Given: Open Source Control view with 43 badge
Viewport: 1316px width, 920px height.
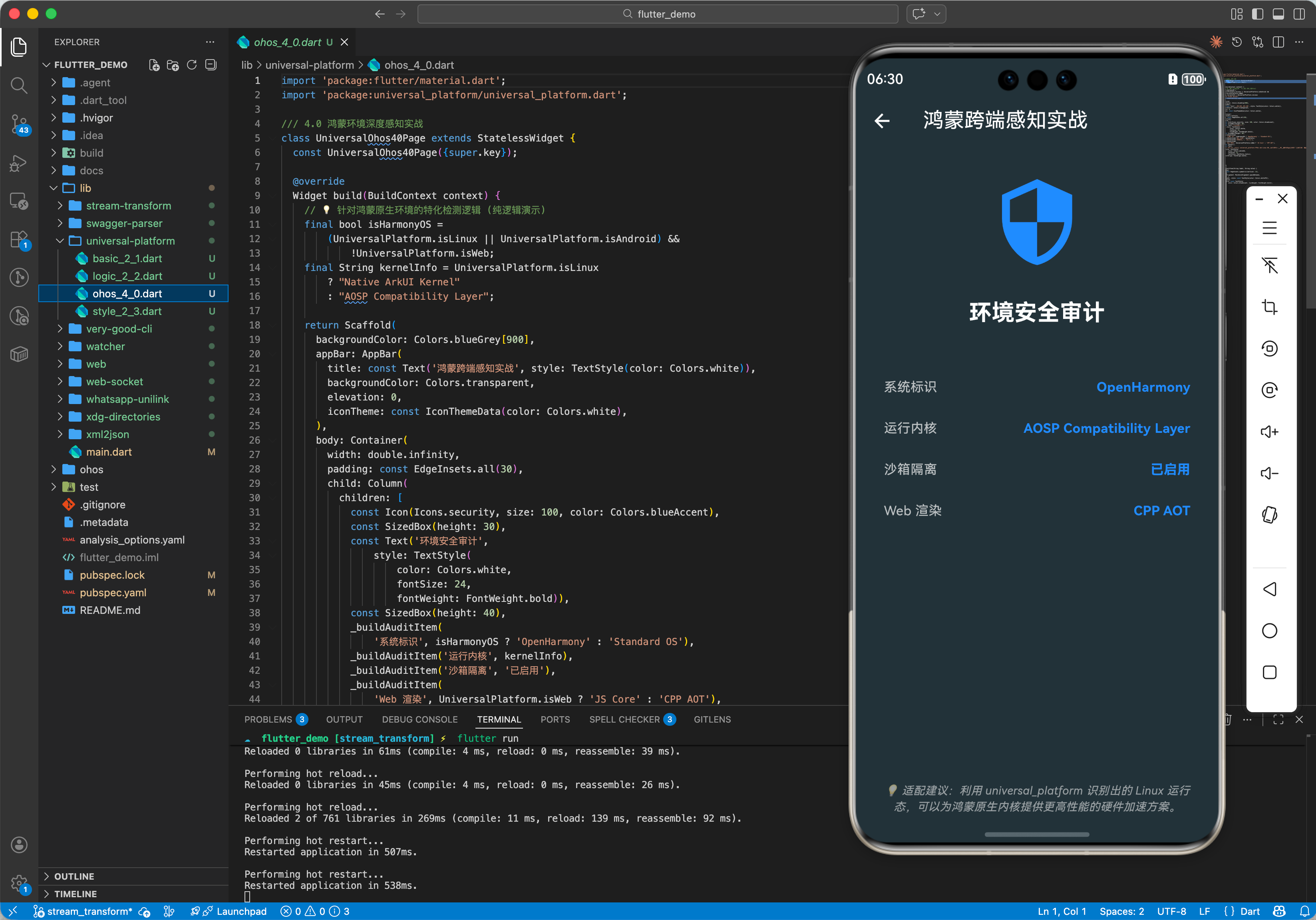Looking at the screenshot, I should coord(19,123).
